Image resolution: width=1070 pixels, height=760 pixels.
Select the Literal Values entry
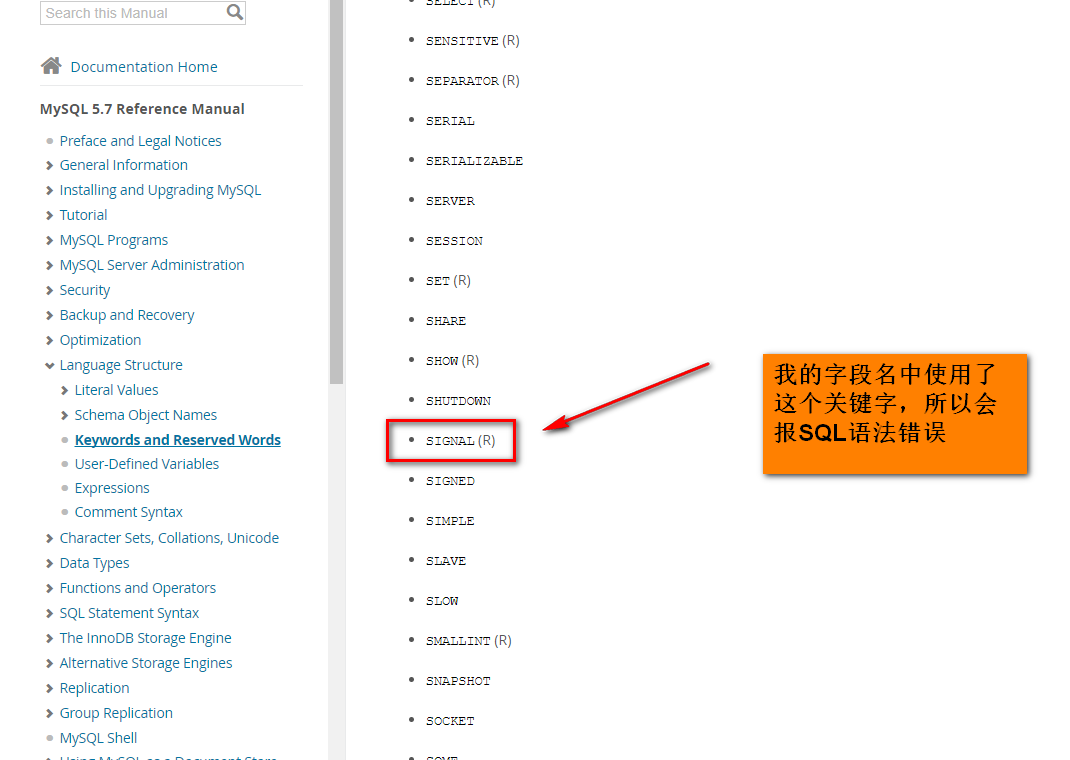(116, 389)
